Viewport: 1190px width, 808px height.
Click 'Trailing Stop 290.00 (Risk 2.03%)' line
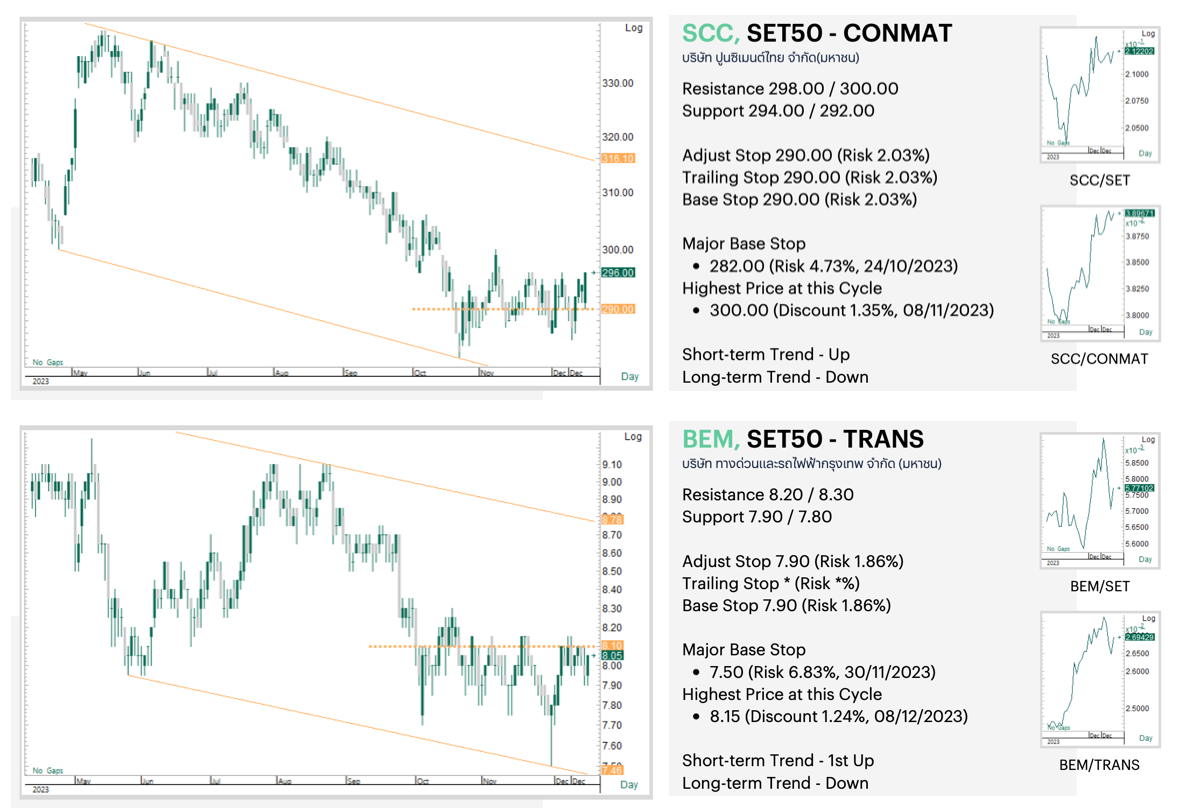810,178
